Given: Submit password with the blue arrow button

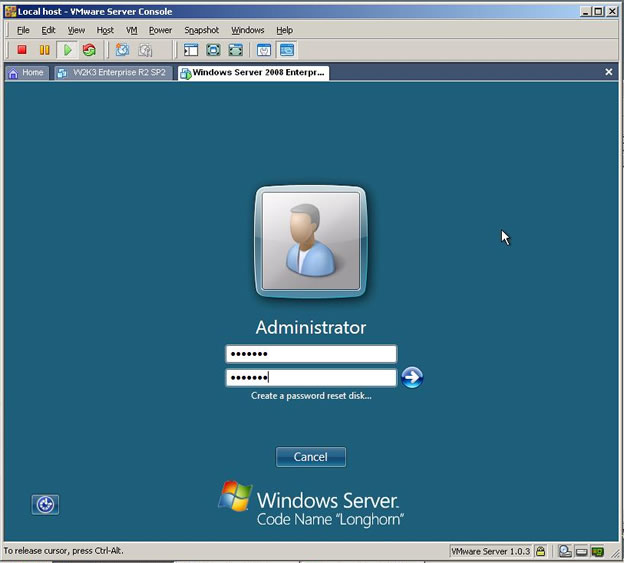Looking at the screenshot, I should 412,377.
